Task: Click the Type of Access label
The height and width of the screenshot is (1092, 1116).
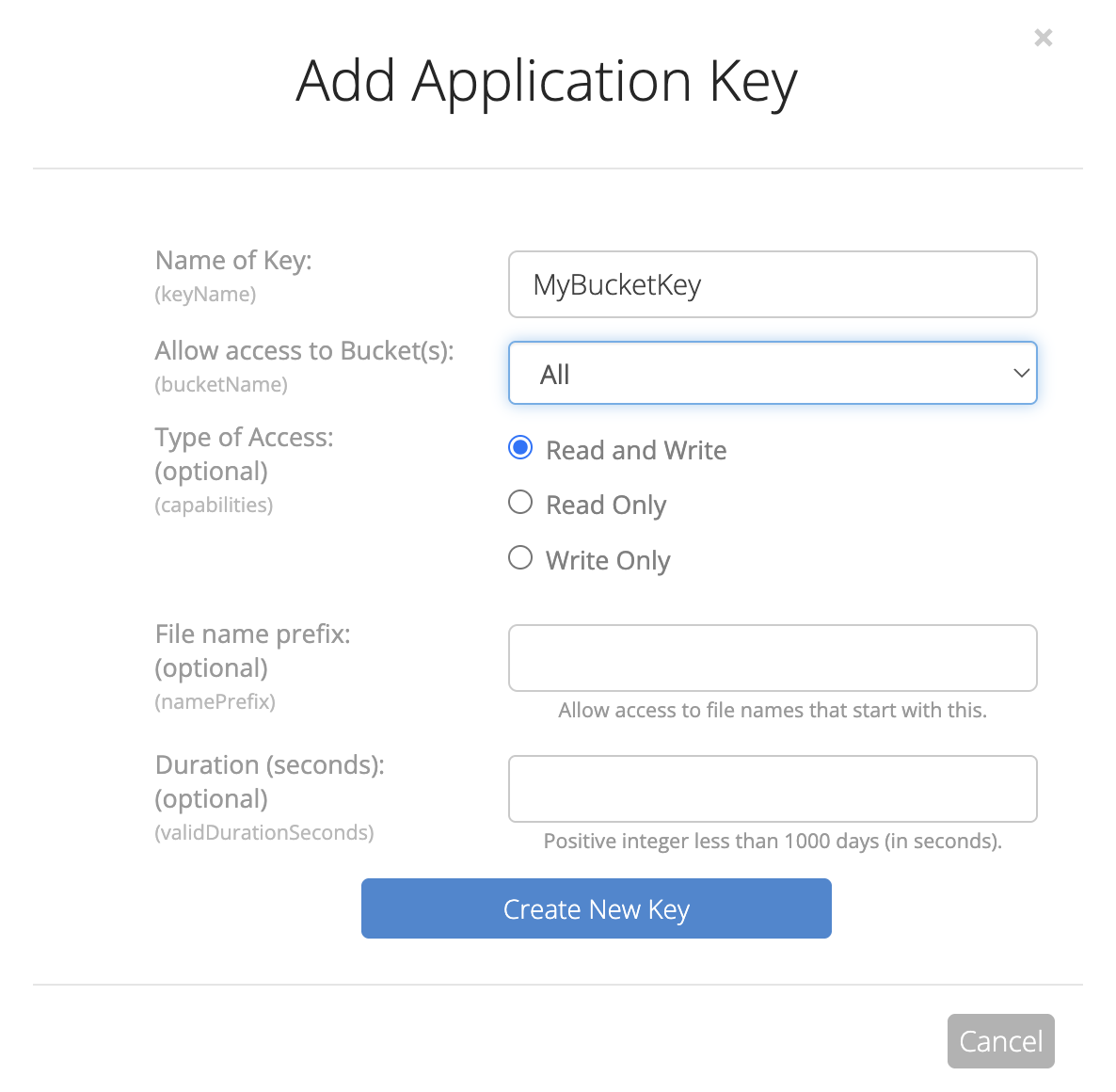Action: click(x=244, y=437)
